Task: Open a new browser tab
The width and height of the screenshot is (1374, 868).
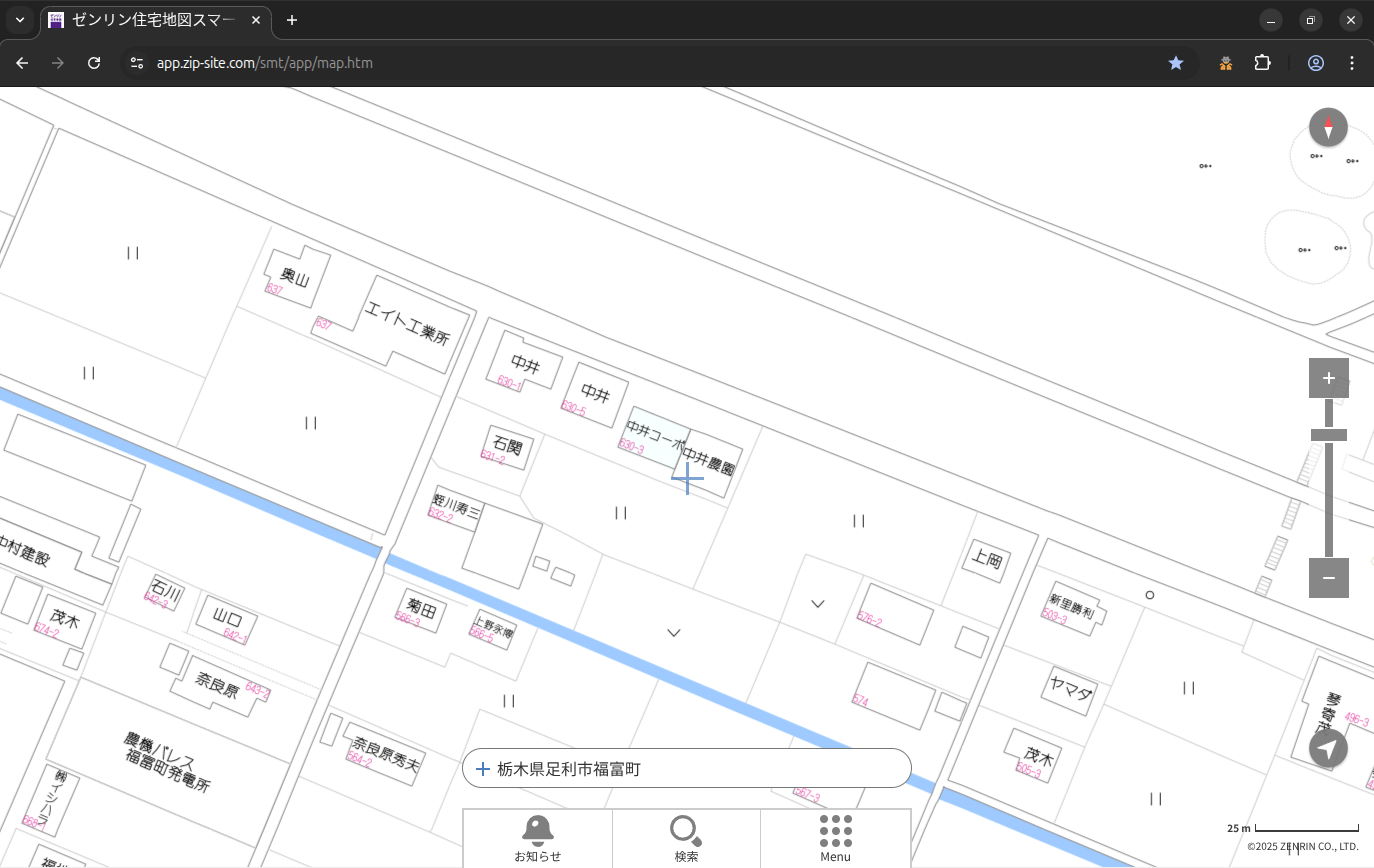Action: pyautogui.click(x=292, y=20)
